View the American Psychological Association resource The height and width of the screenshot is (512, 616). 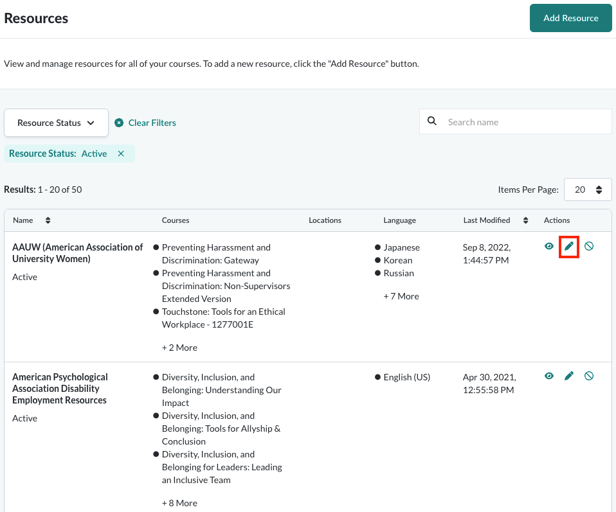tap(549, 376)
